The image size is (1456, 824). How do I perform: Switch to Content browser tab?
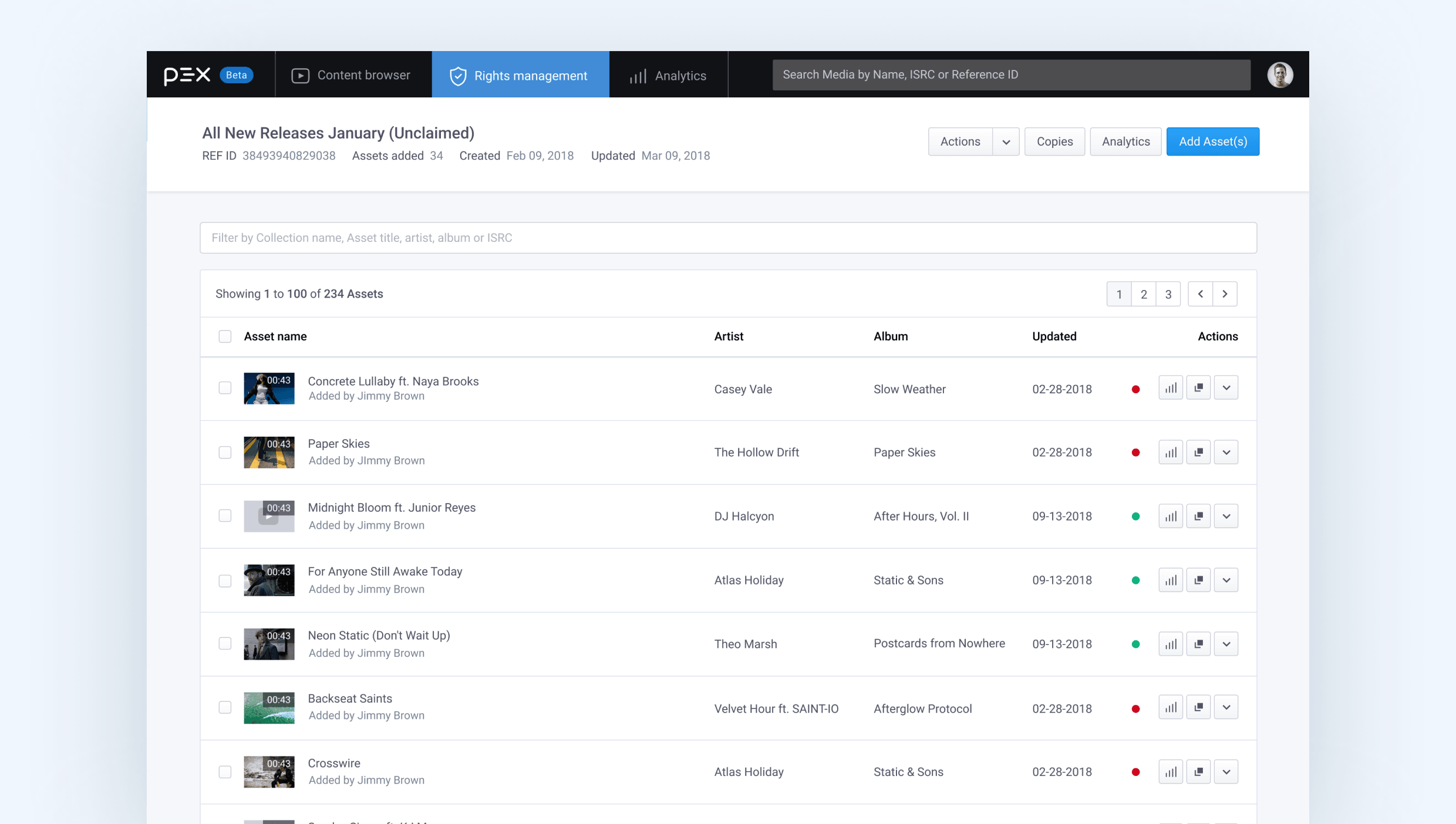pyautogui.click(x=353, y=75)
